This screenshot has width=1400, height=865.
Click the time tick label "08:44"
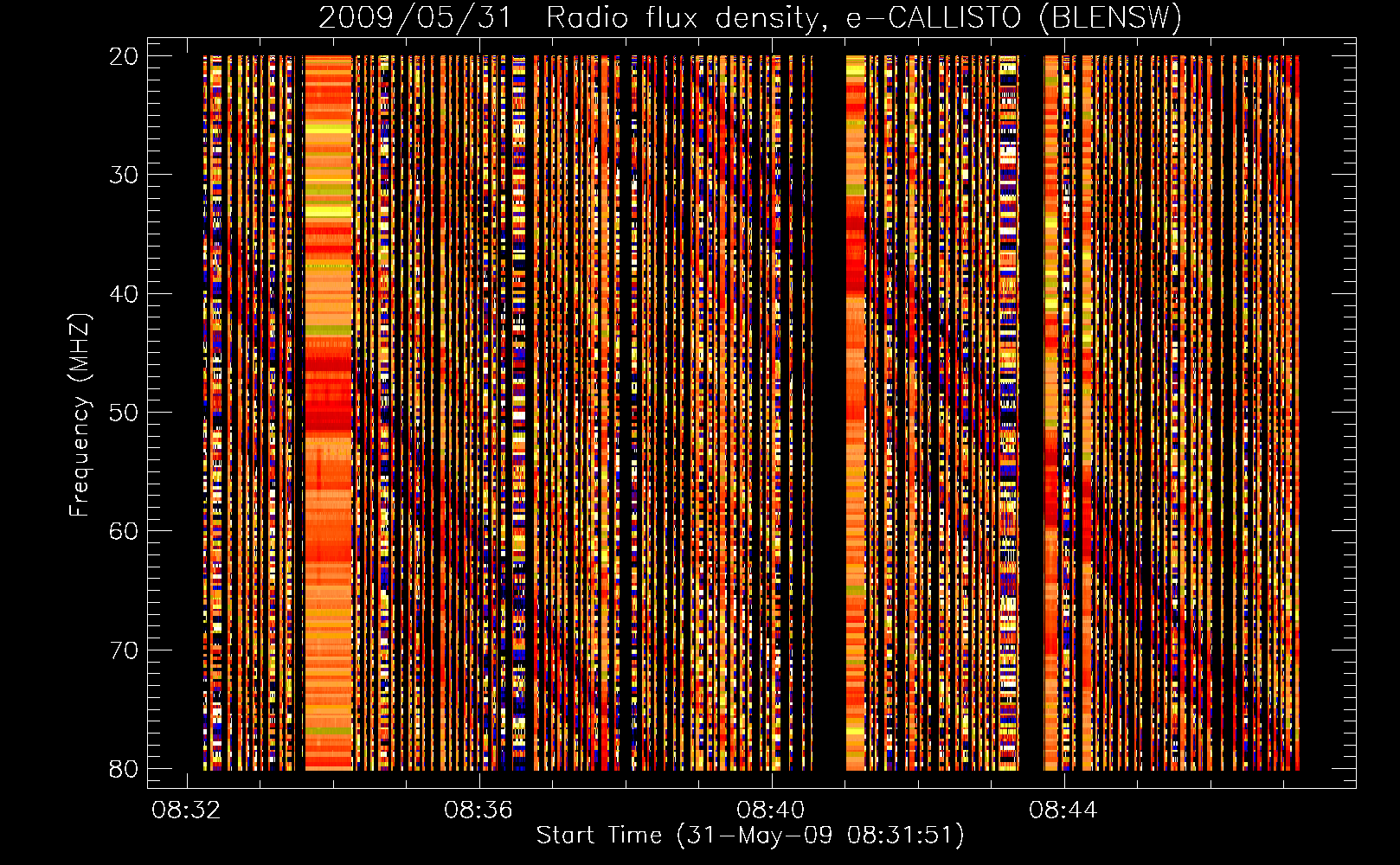pyautogui.click(x=1063, y=811)
